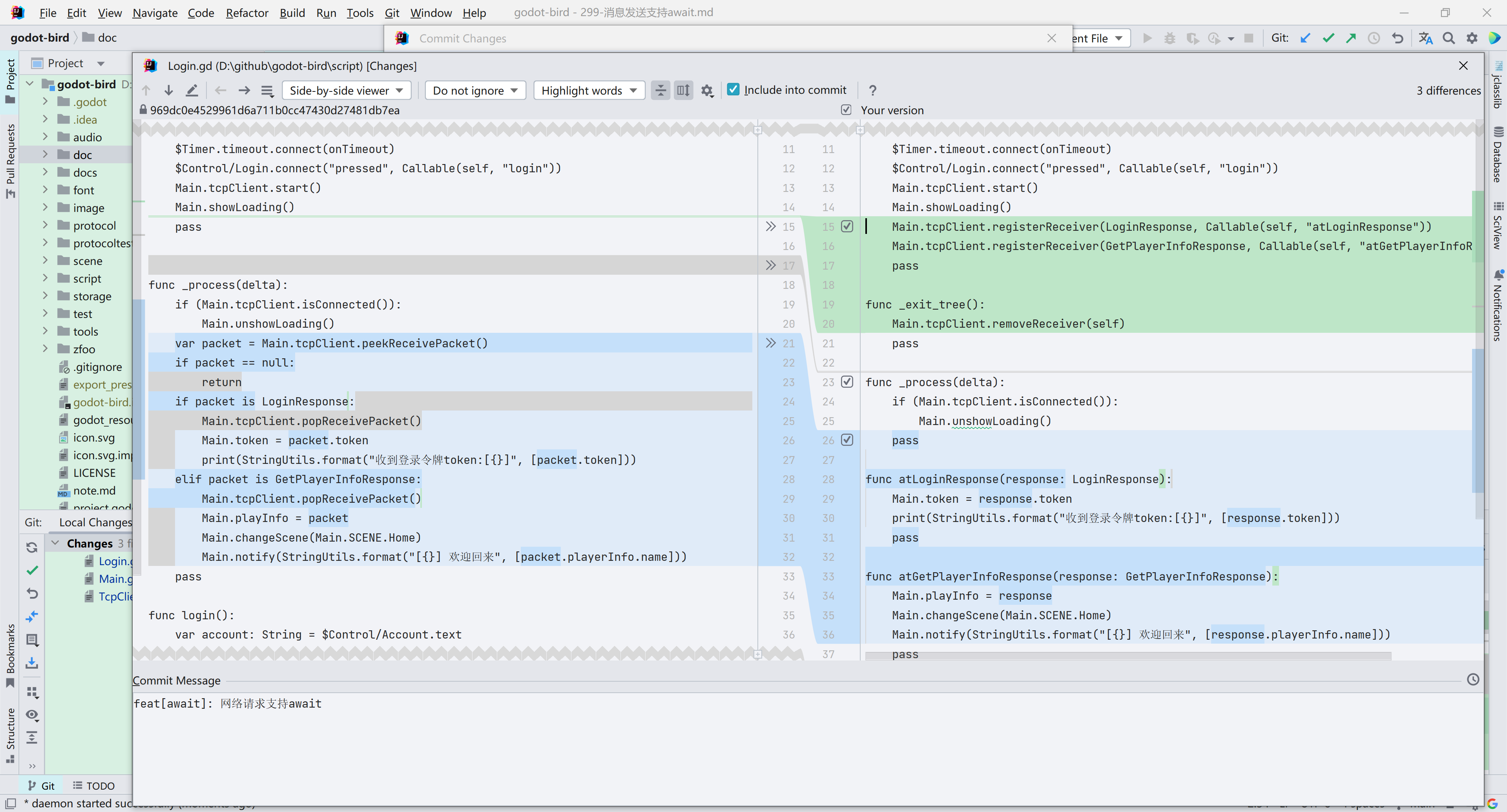The height and width of the screenshot is (812, 1507).
Task: Open the TODO tool window tab
Action: pos(94,786)
